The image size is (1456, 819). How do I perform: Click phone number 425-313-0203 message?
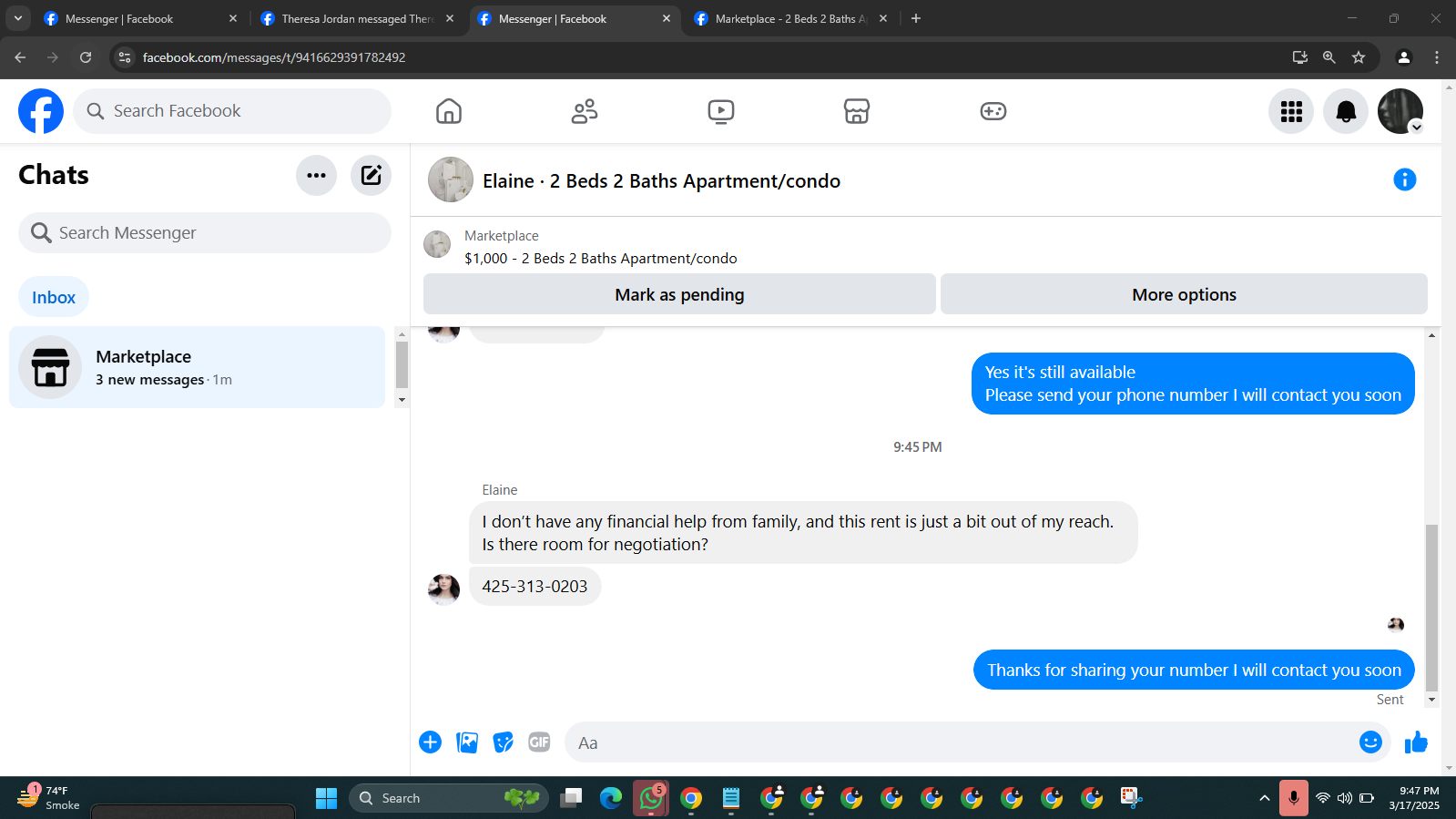click(x=535, y=587)
